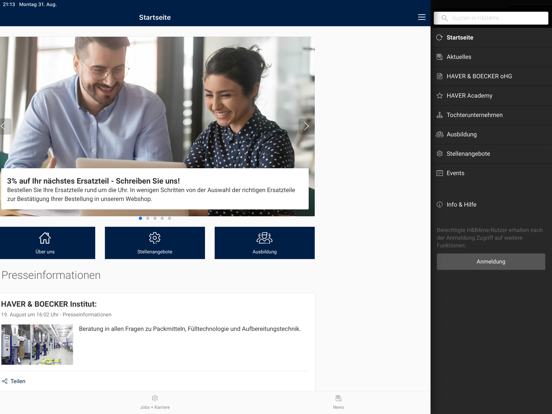Select the third carousel pagination dot
Screen dimensions: 552x414
[155, 218]
